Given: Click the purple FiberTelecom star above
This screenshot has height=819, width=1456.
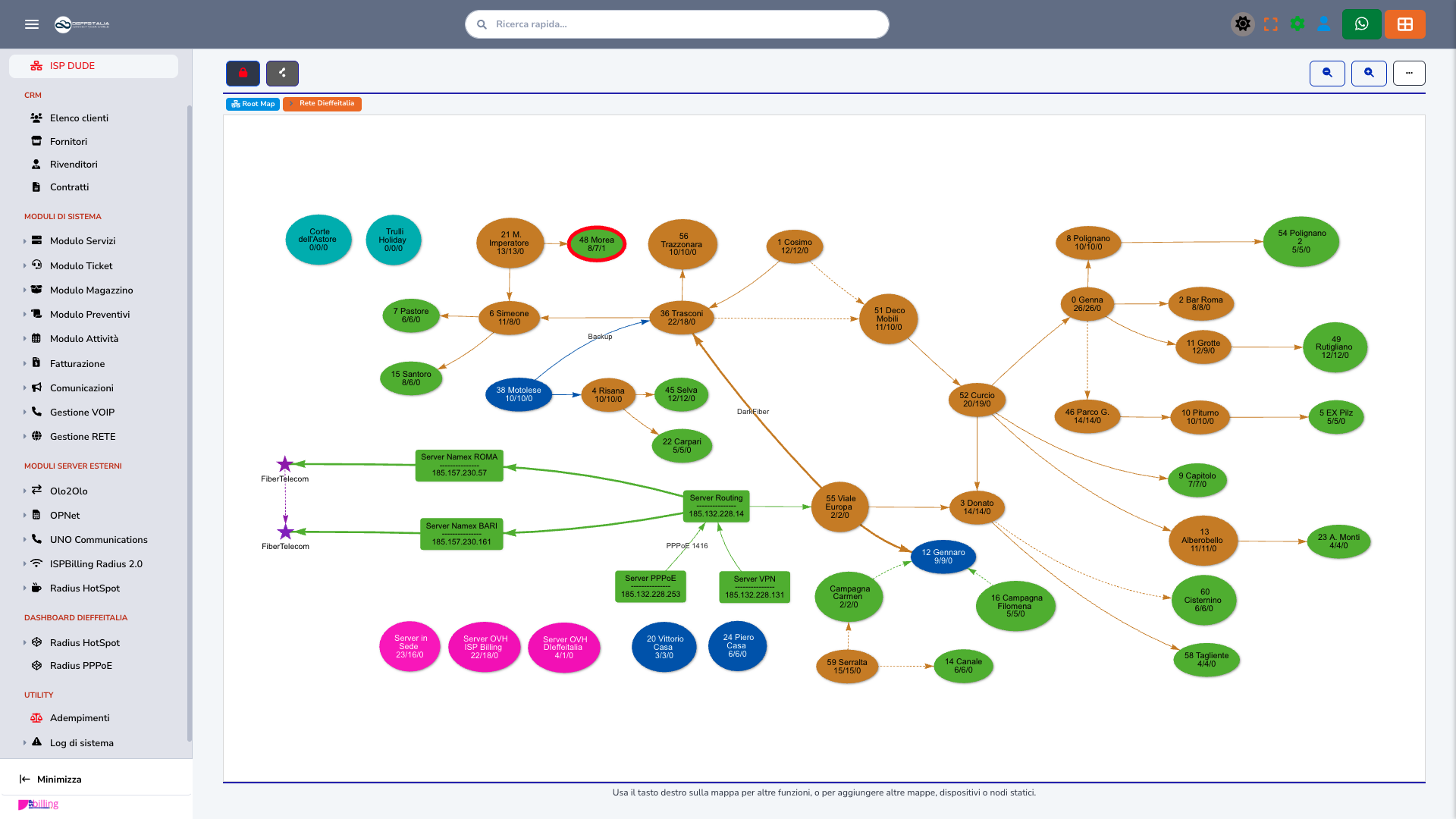Looking at the screenshot, I should 284,464.
